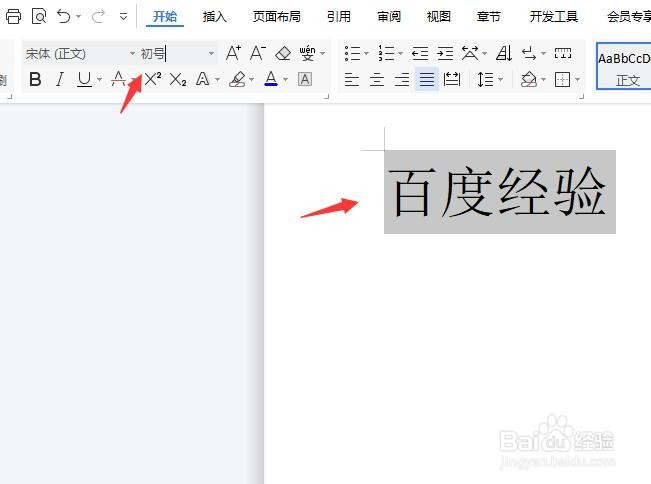The image size is (651, 484).
Task: Toggle superscript X² formatting
Action: pos(153,79)
